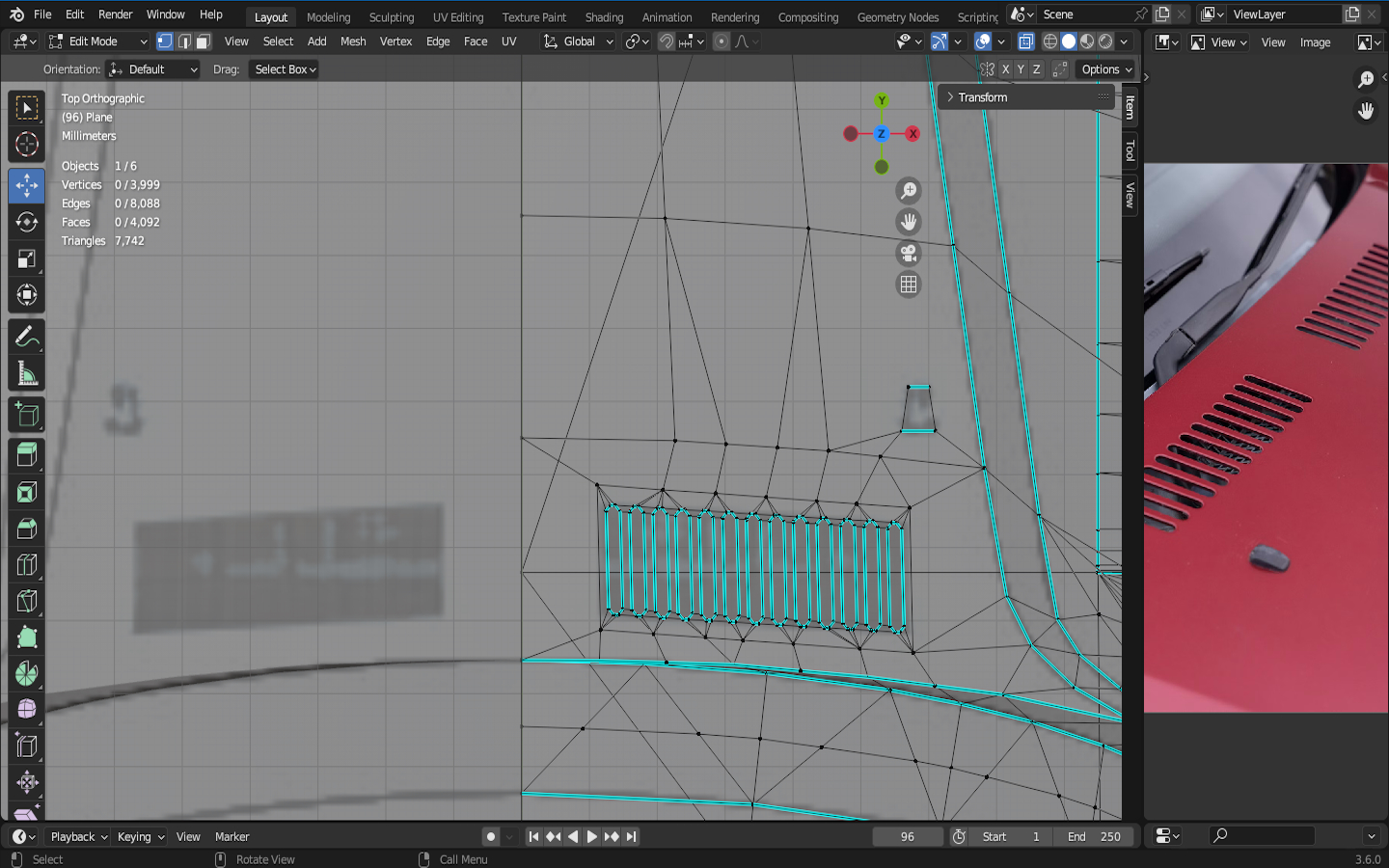1389x868 pixels.
Task: Click the viewport pan hand icon
Action: pyautogui.click(x=909, y=222)
